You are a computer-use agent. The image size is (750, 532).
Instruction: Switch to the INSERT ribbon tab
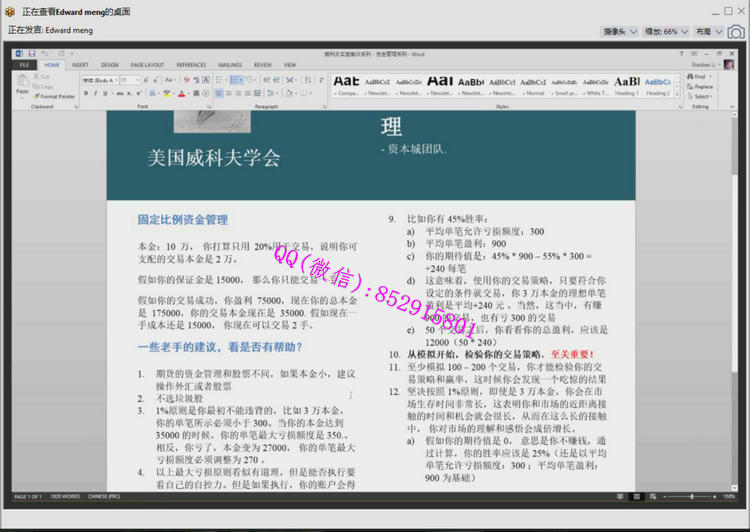click(80, 65)
